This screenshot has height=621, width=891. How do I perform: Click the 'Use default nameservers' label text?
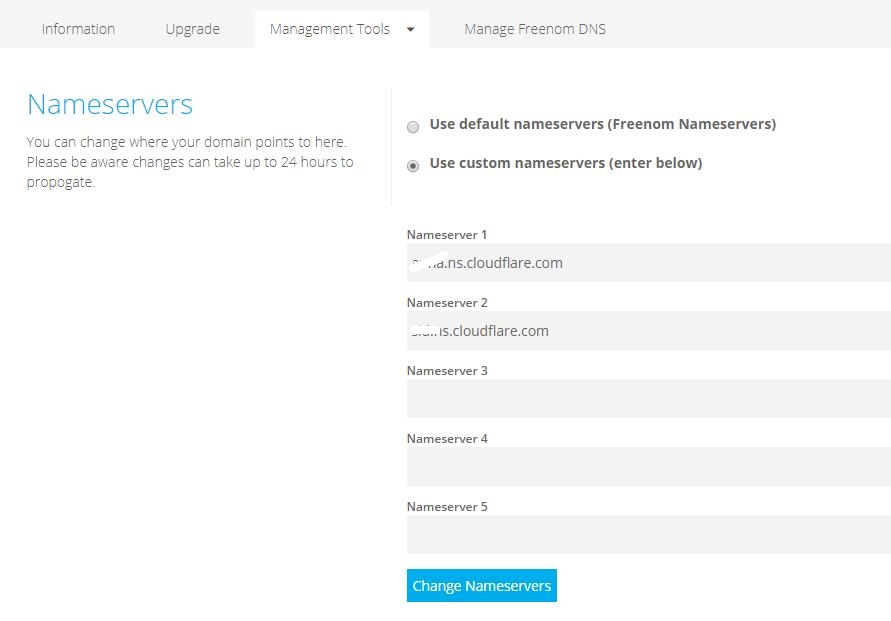pos(602,124)
